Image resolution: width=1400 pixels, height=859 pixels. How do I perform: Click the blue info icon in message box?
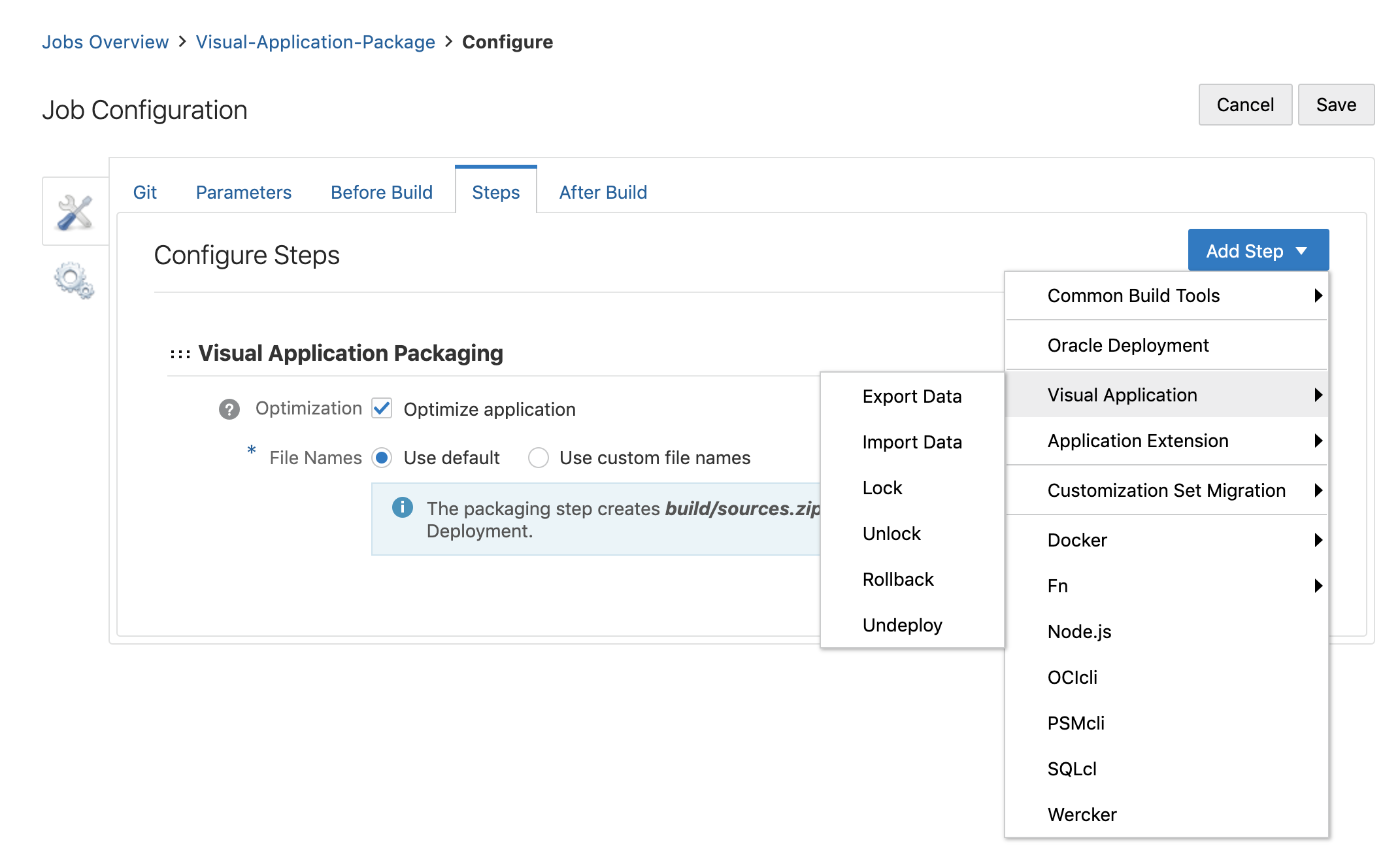tap(403, 507)
